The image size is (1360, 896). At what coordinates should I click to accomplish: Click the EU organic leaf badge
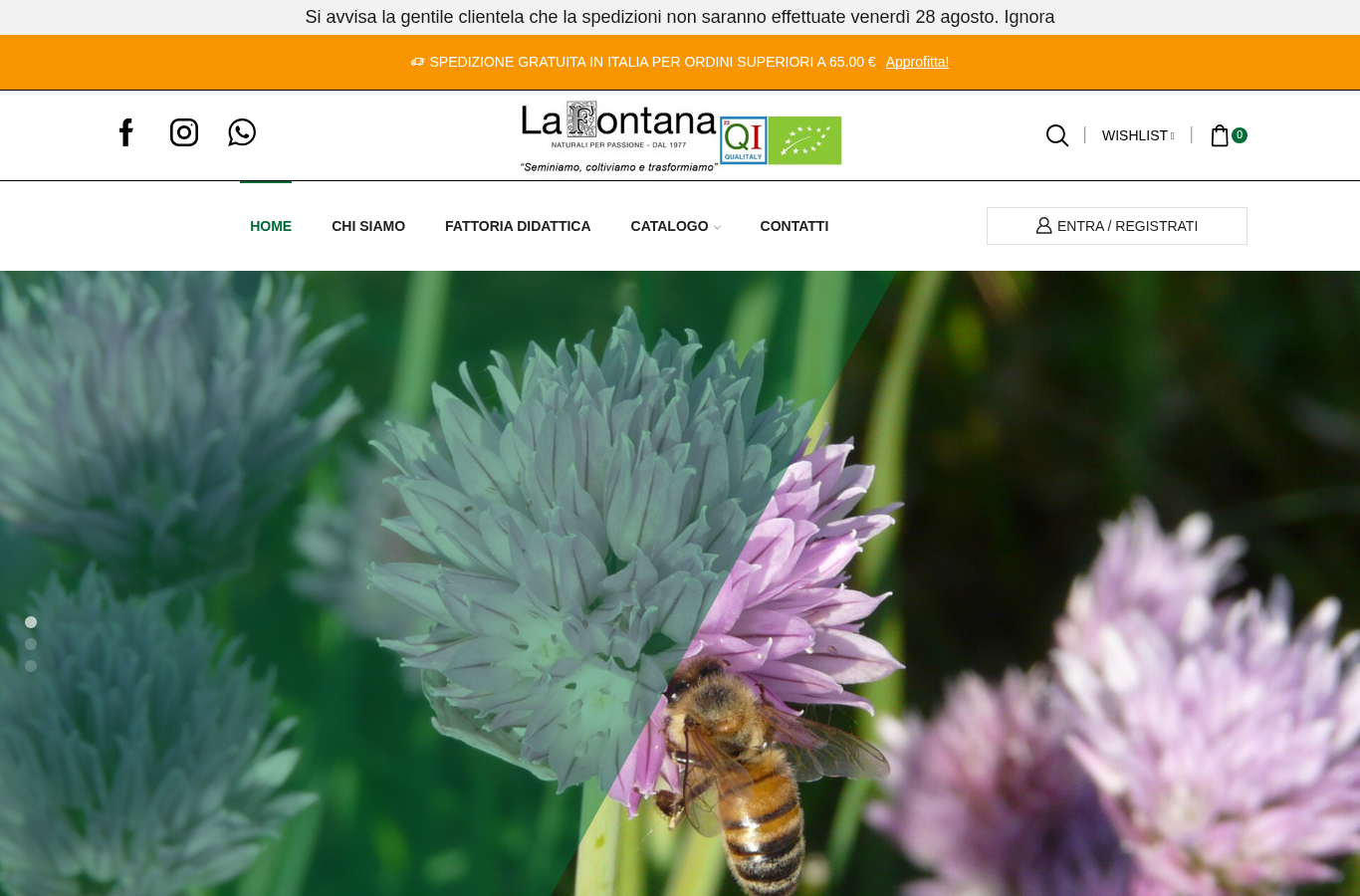[805, 140]
